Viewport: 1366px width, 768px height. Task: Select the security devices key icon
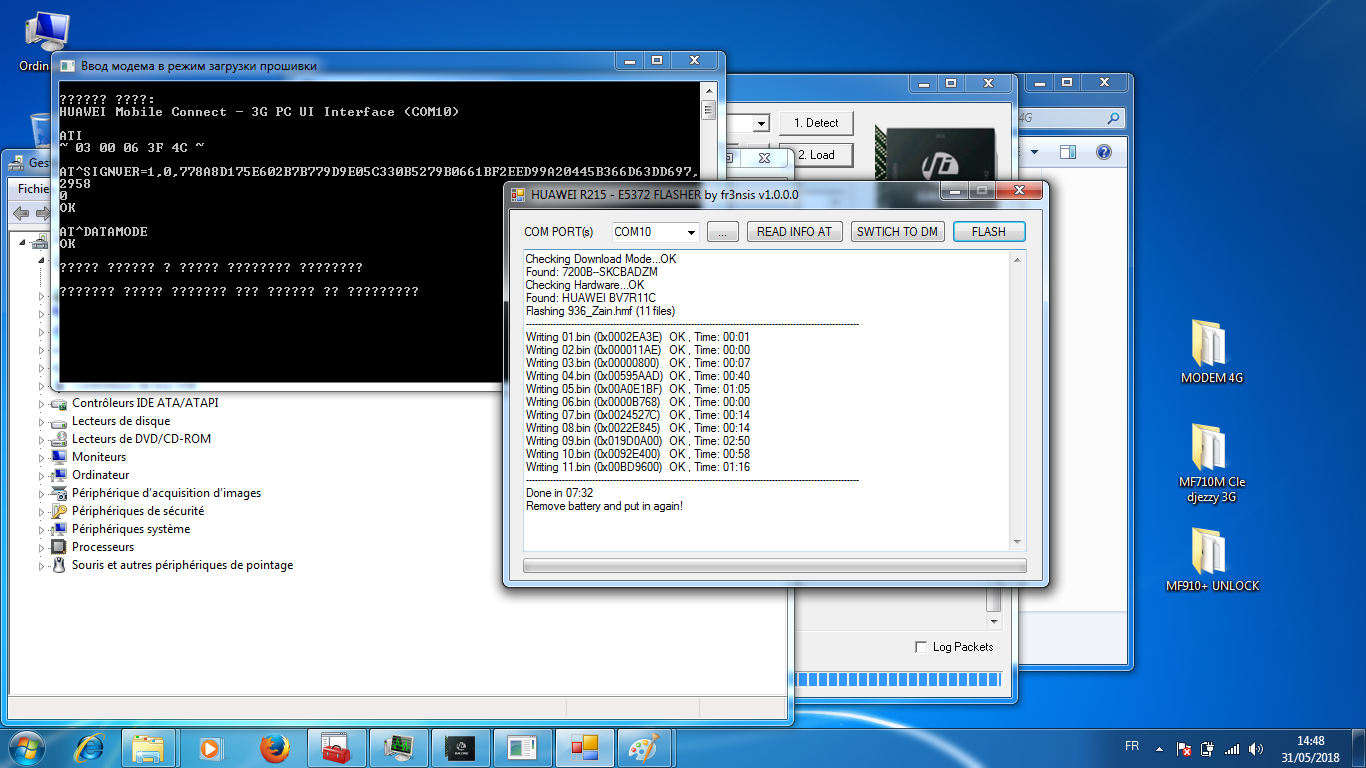pos(59,511)
